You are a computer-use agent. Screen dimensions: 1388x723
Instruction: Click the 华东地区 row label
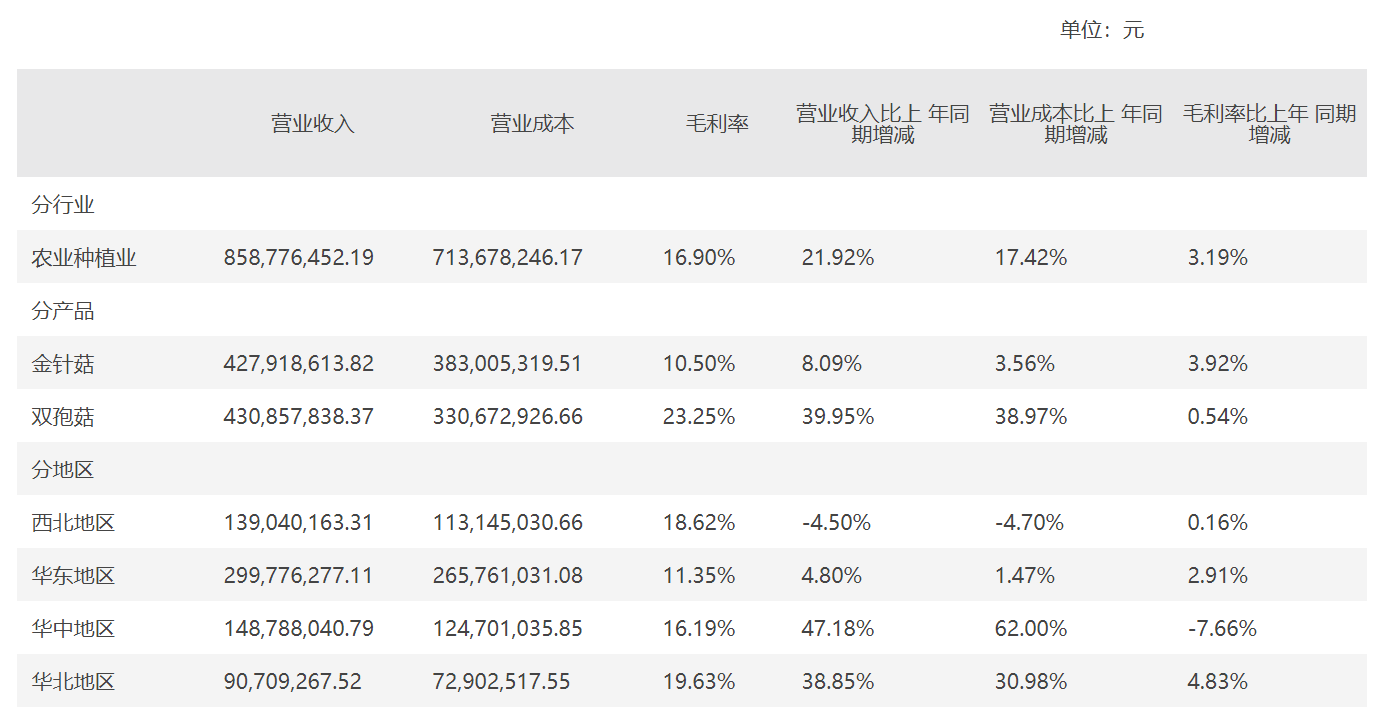point(74,576)
